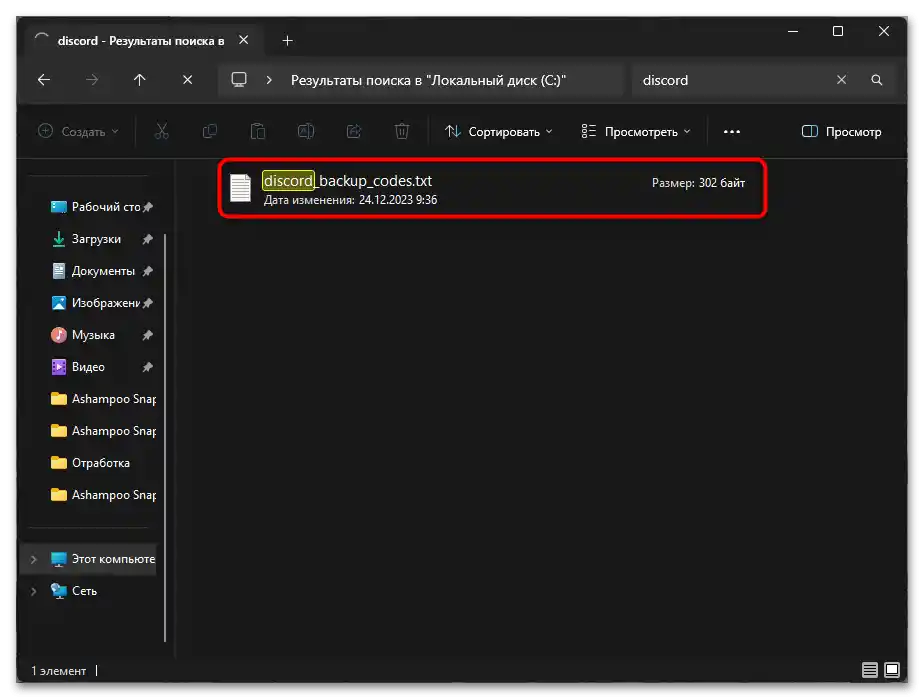
Task: Click the pin icon next to Загрузки
Action: (147, 239)
